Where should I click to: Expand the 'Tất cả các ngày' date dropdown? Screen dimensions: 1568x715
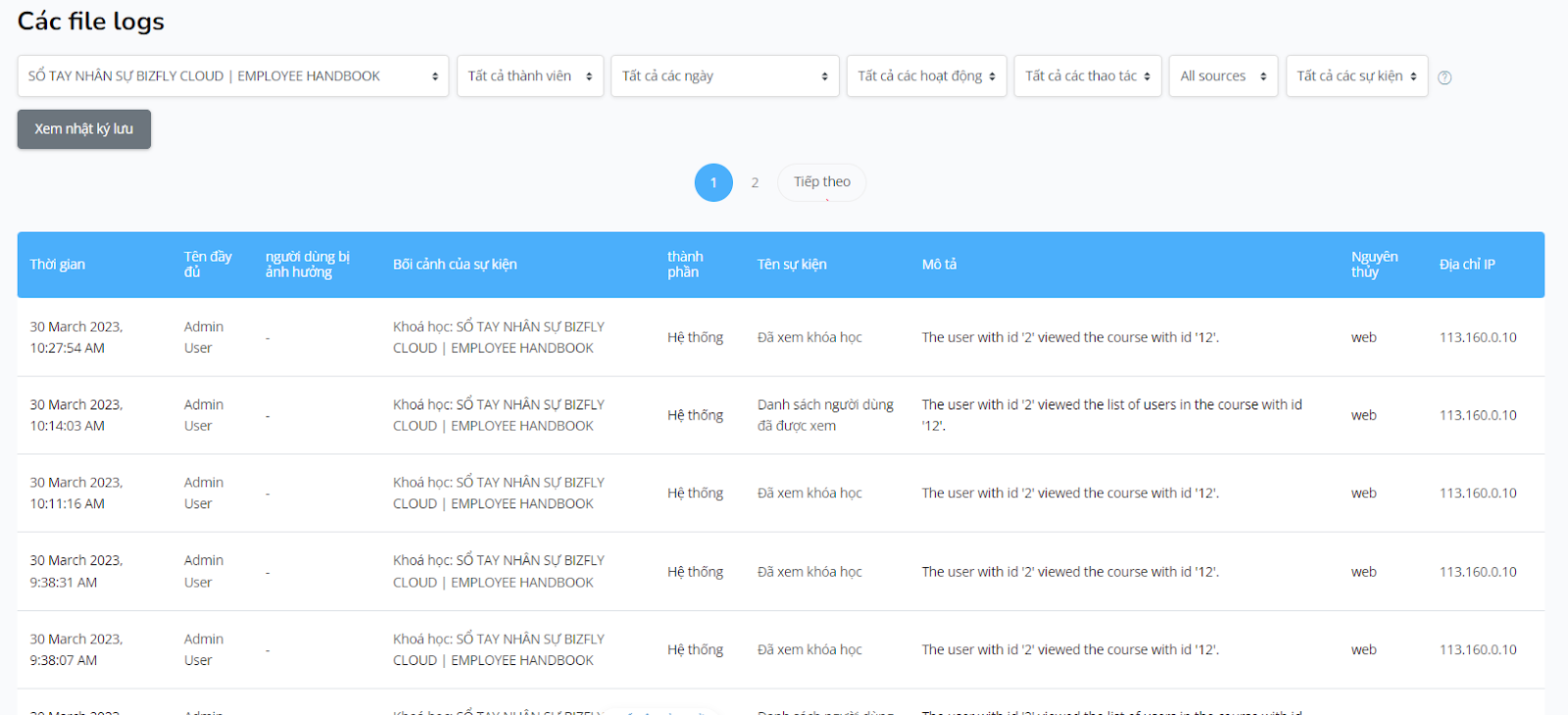pyautogui.click(x=725, y=76)
